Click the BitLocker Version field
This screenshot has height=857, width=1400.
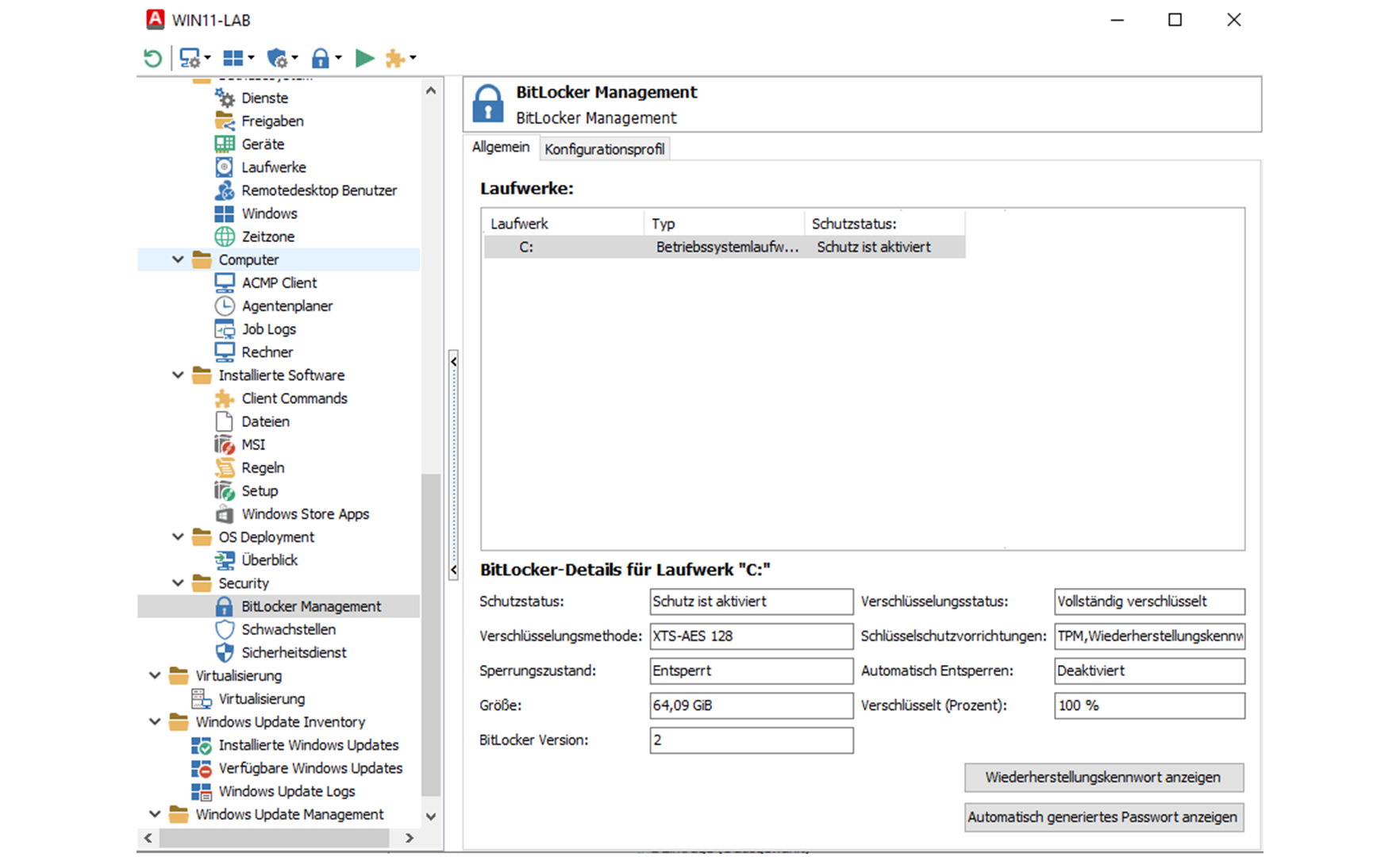tap(752, 740)
